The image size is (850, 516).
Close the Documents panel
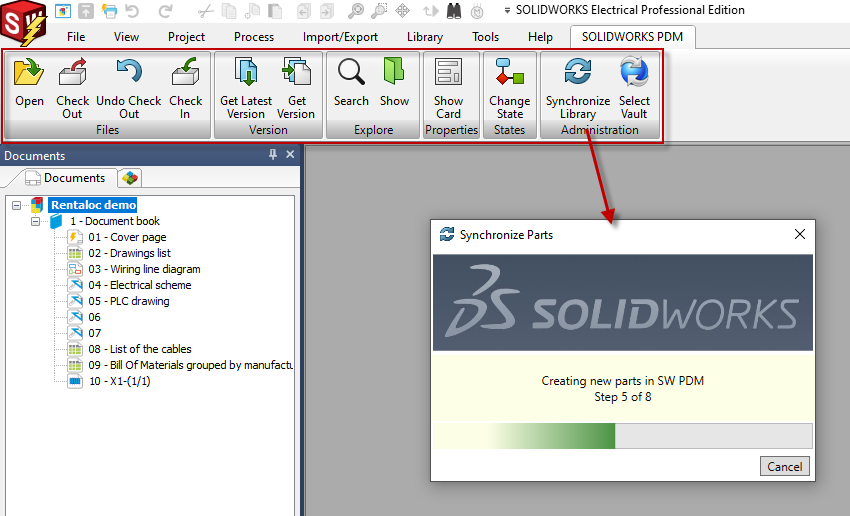pos(290,155)
